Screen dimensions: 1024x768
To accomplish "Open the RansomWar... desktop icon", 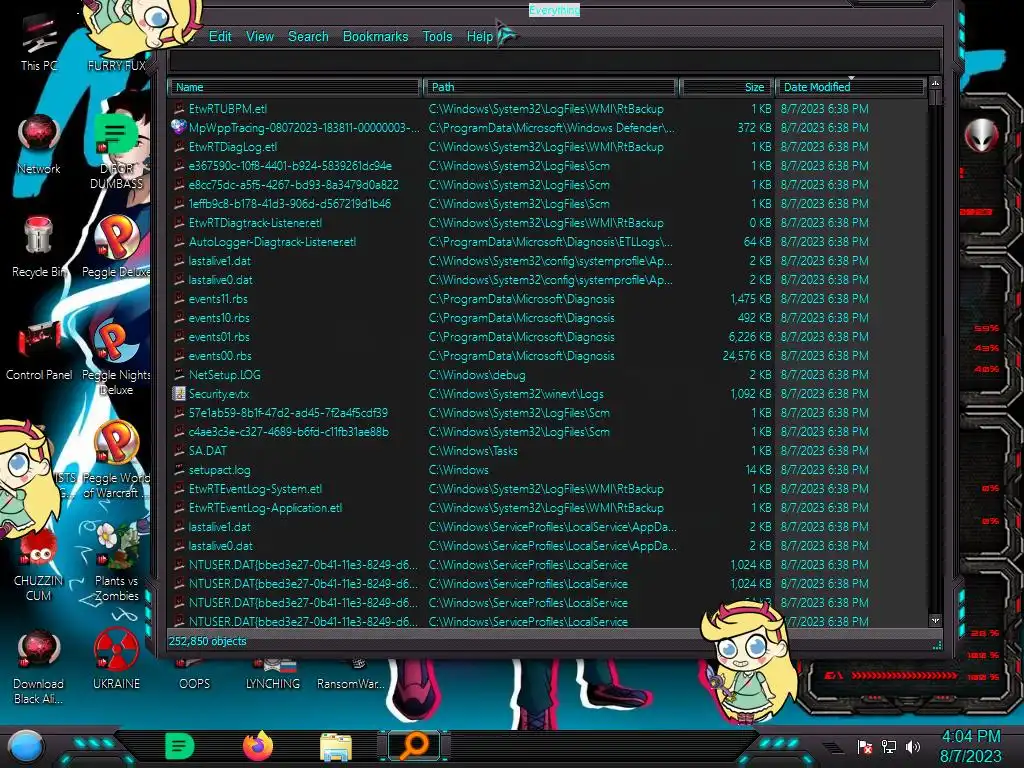I will click(x=351, y=677).
